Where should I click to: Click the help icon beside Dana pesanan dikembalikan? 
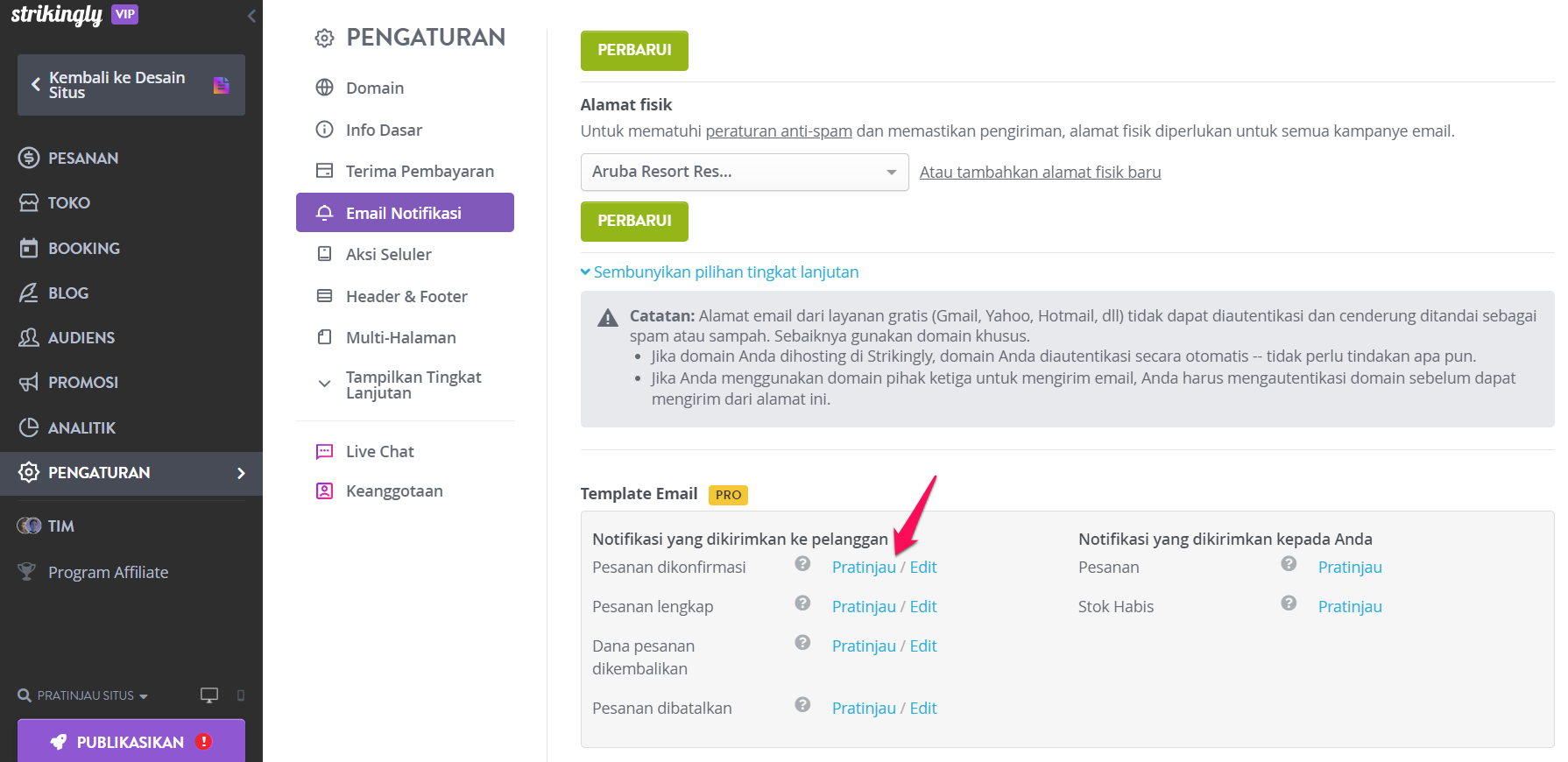tap(802, 643)
